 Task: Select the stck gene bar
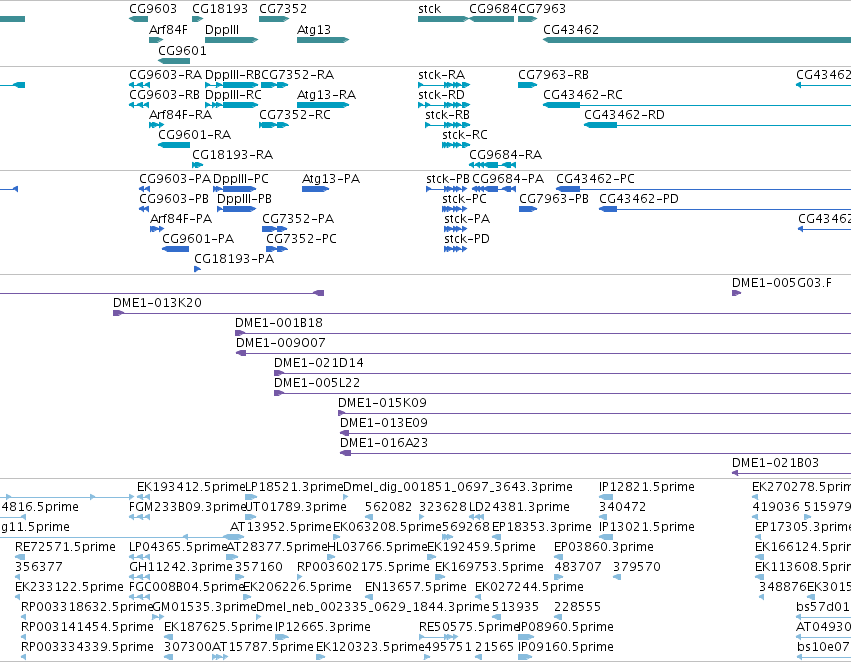[x=443, y=19]
